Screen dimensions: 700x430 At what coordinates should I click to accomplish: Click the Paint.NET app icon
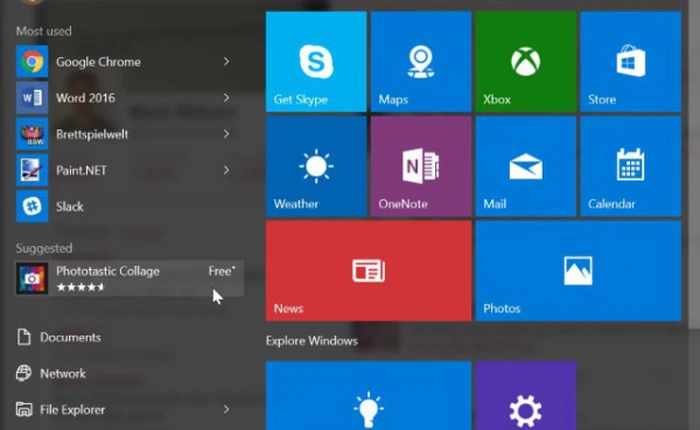click(32, 170)
